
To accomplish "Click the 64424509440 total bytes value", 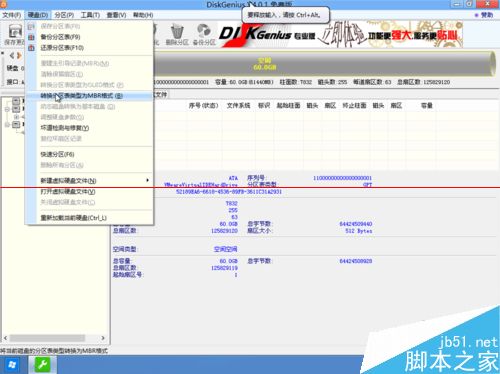I will click(x=356, y=224).
